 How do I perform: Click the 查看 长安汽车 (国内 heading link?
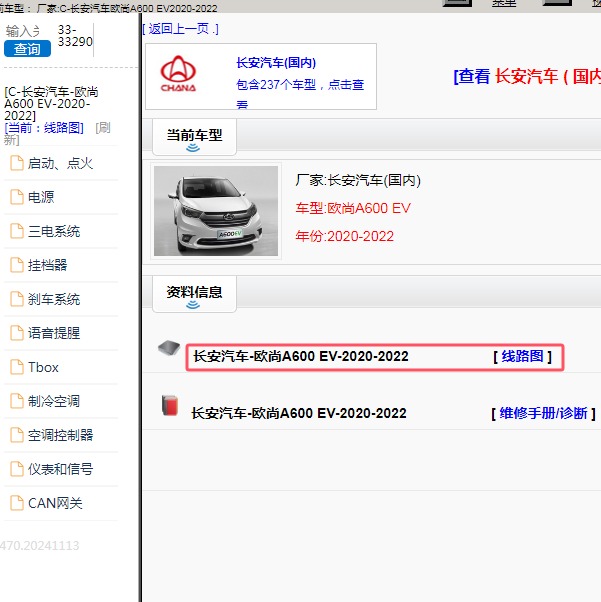point(527,76)
